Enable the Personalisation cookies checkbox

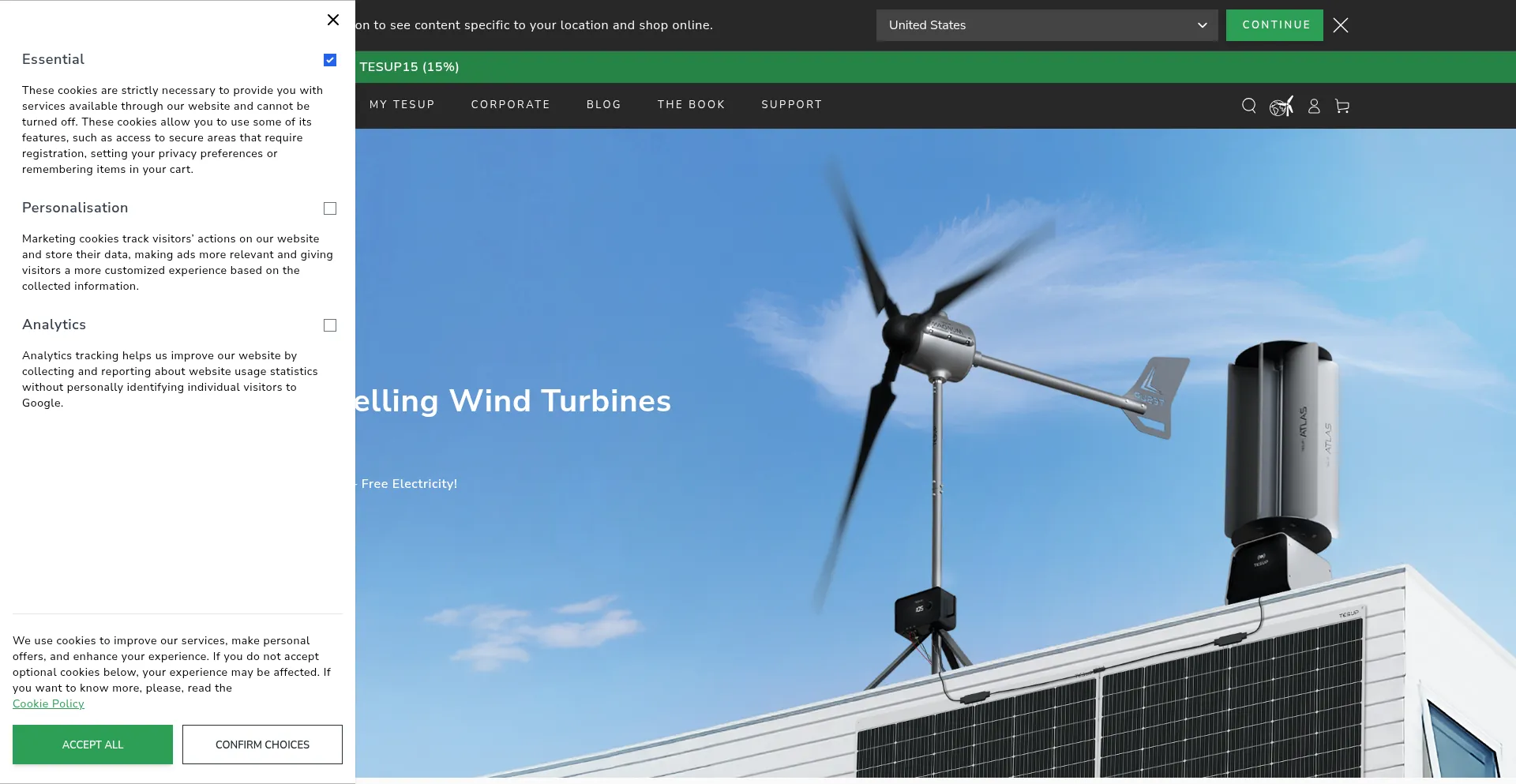tap(330, 208)
